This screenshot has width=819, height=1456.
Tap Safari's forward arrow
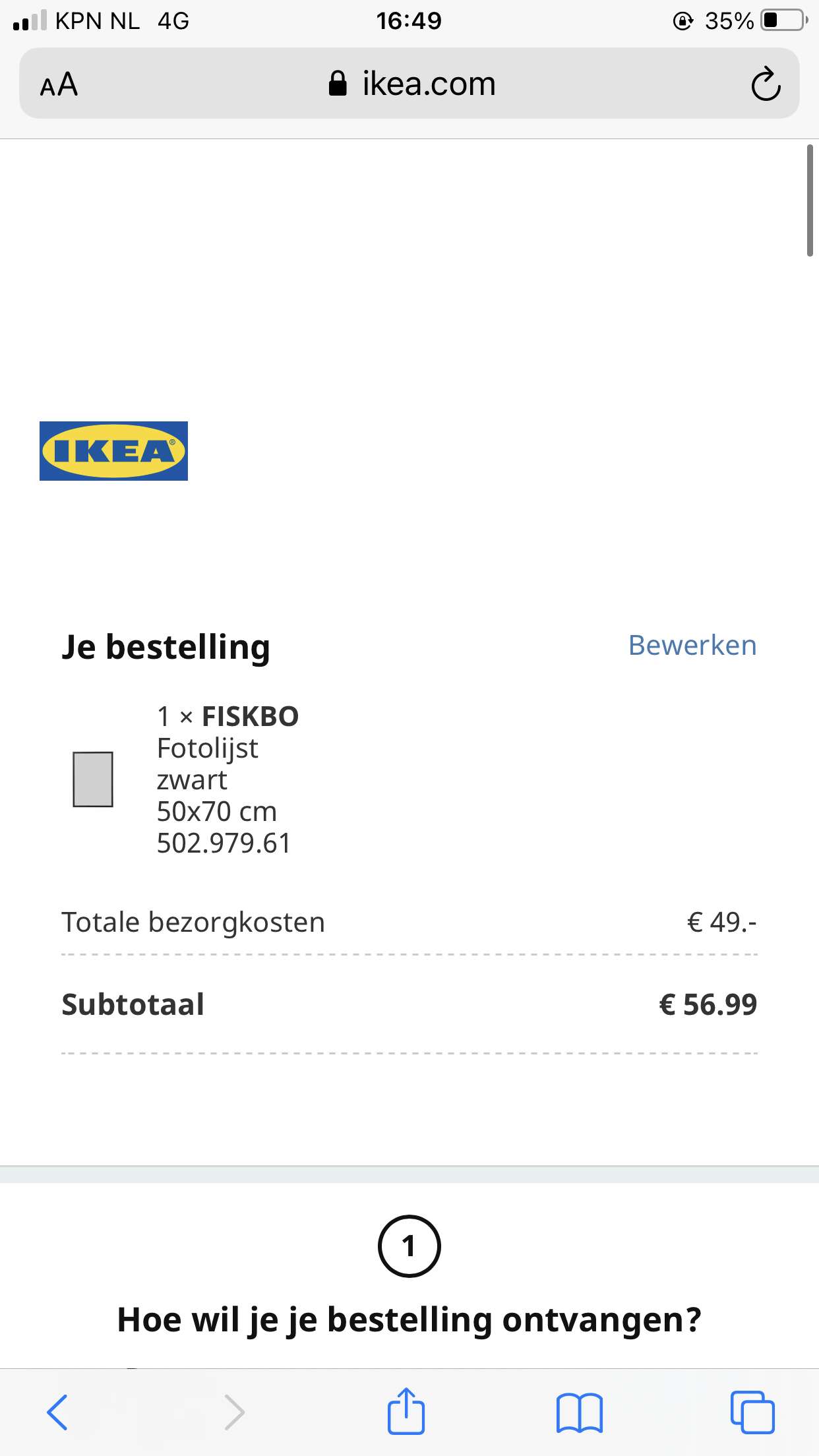[x=234, y=1412]
